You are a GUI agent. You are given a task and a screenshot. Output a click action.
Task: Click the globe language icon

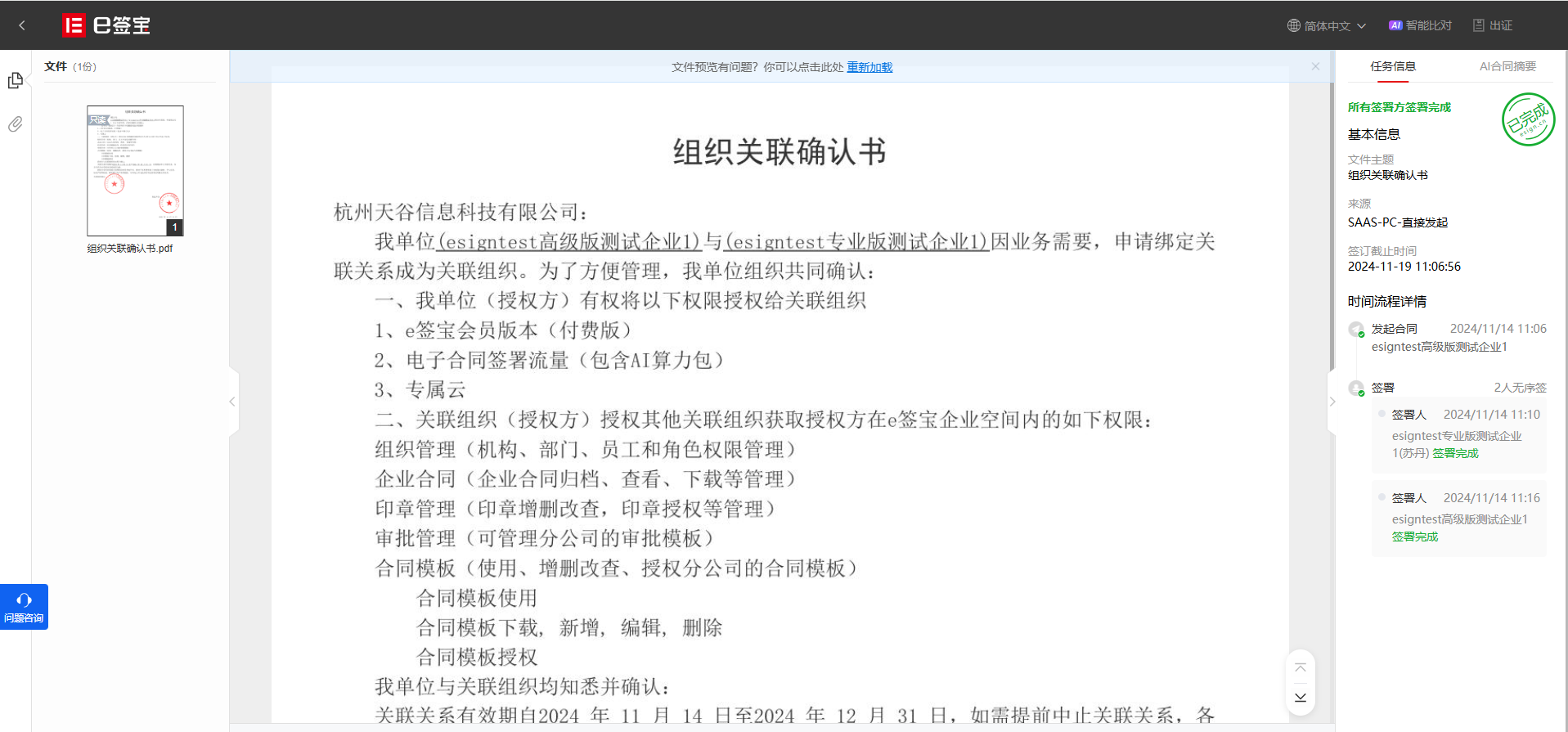1294,25
